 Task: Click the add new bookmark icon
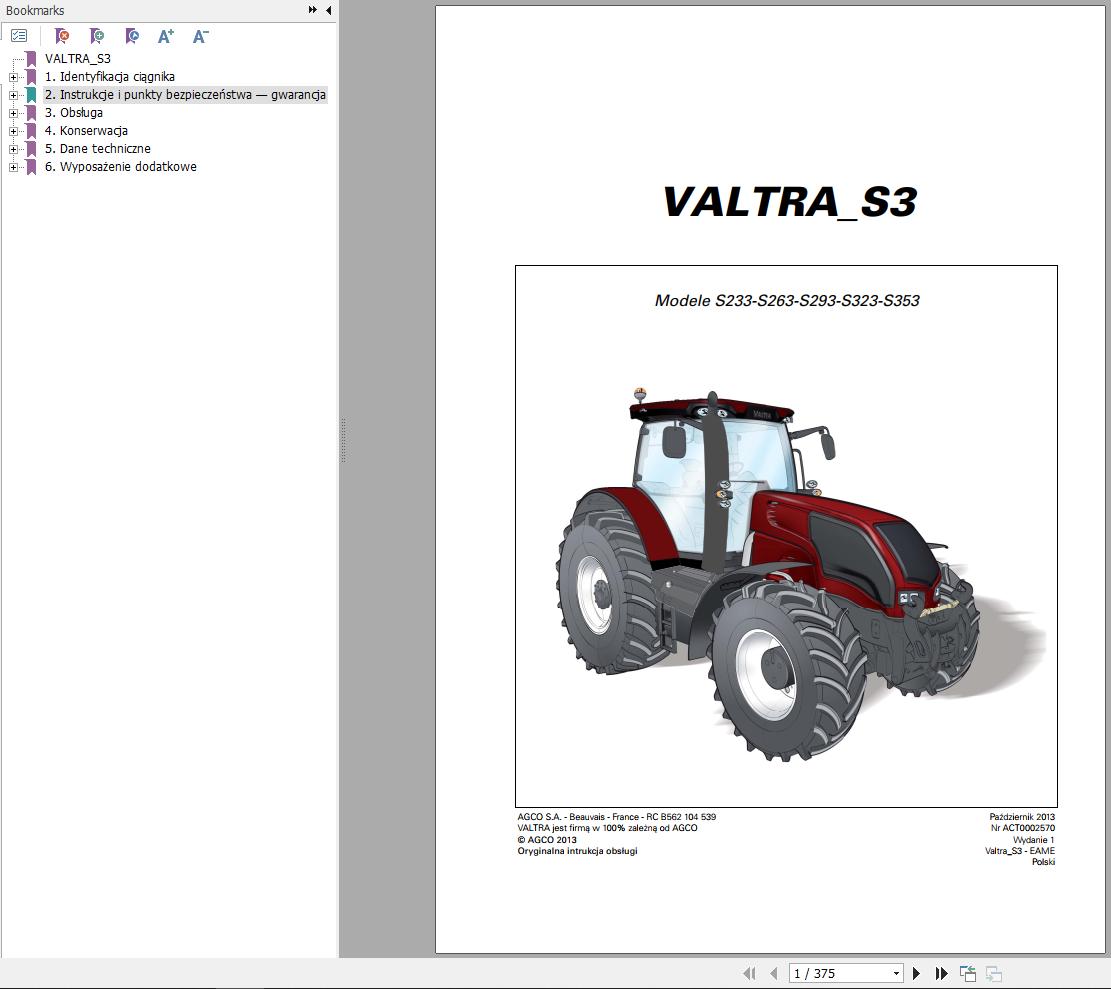coord(97,35)
